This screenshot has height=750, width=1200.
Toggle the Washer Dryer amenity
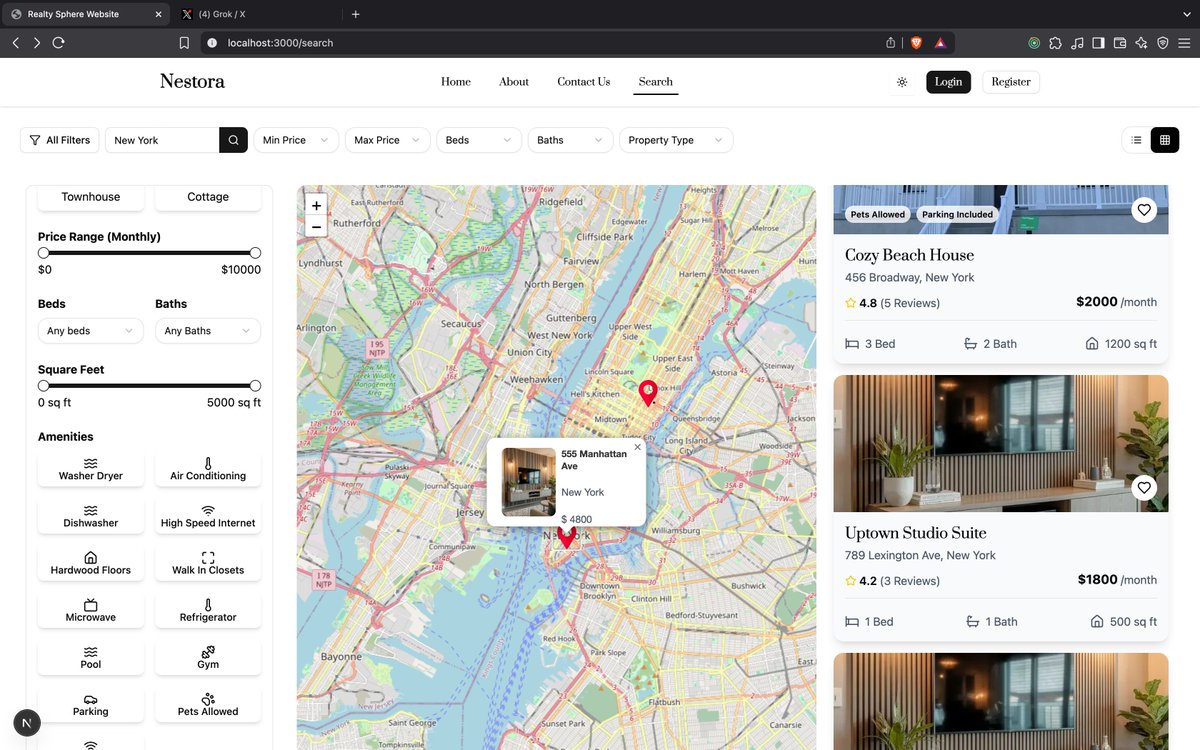(91, 470)
